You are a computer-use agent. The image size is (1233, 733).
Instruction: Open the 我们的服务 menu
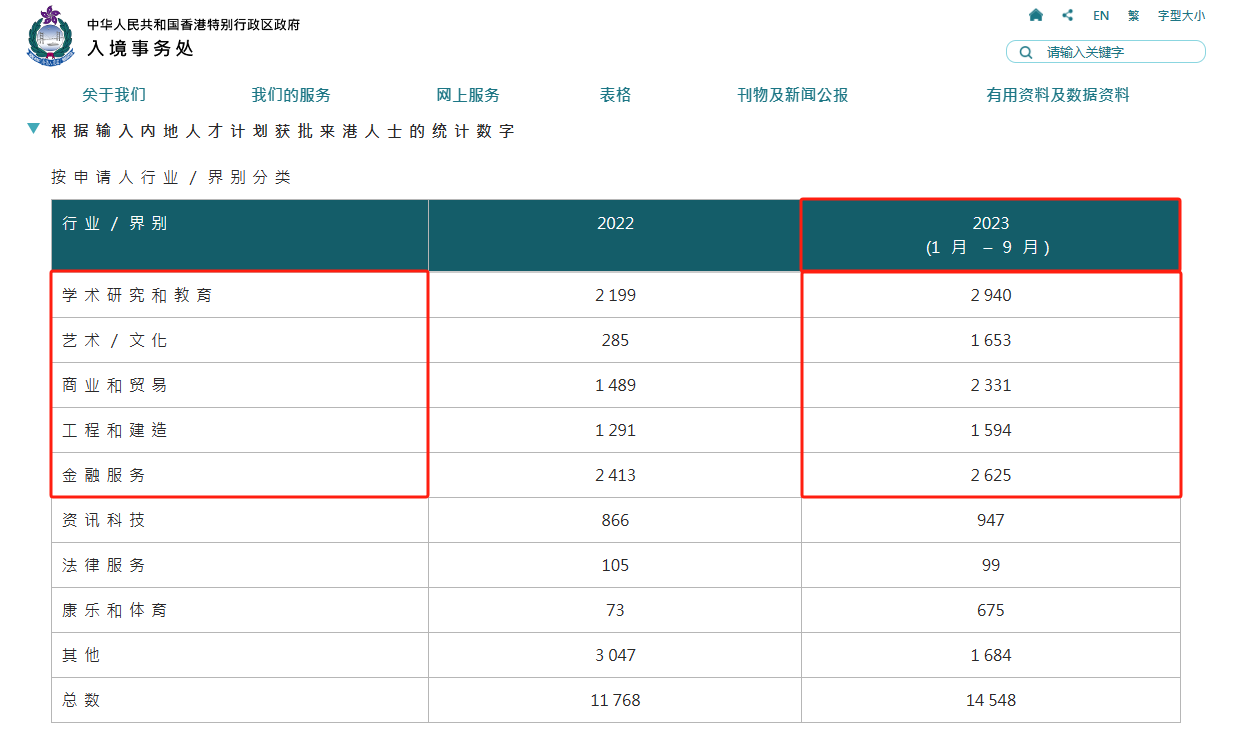291,95
